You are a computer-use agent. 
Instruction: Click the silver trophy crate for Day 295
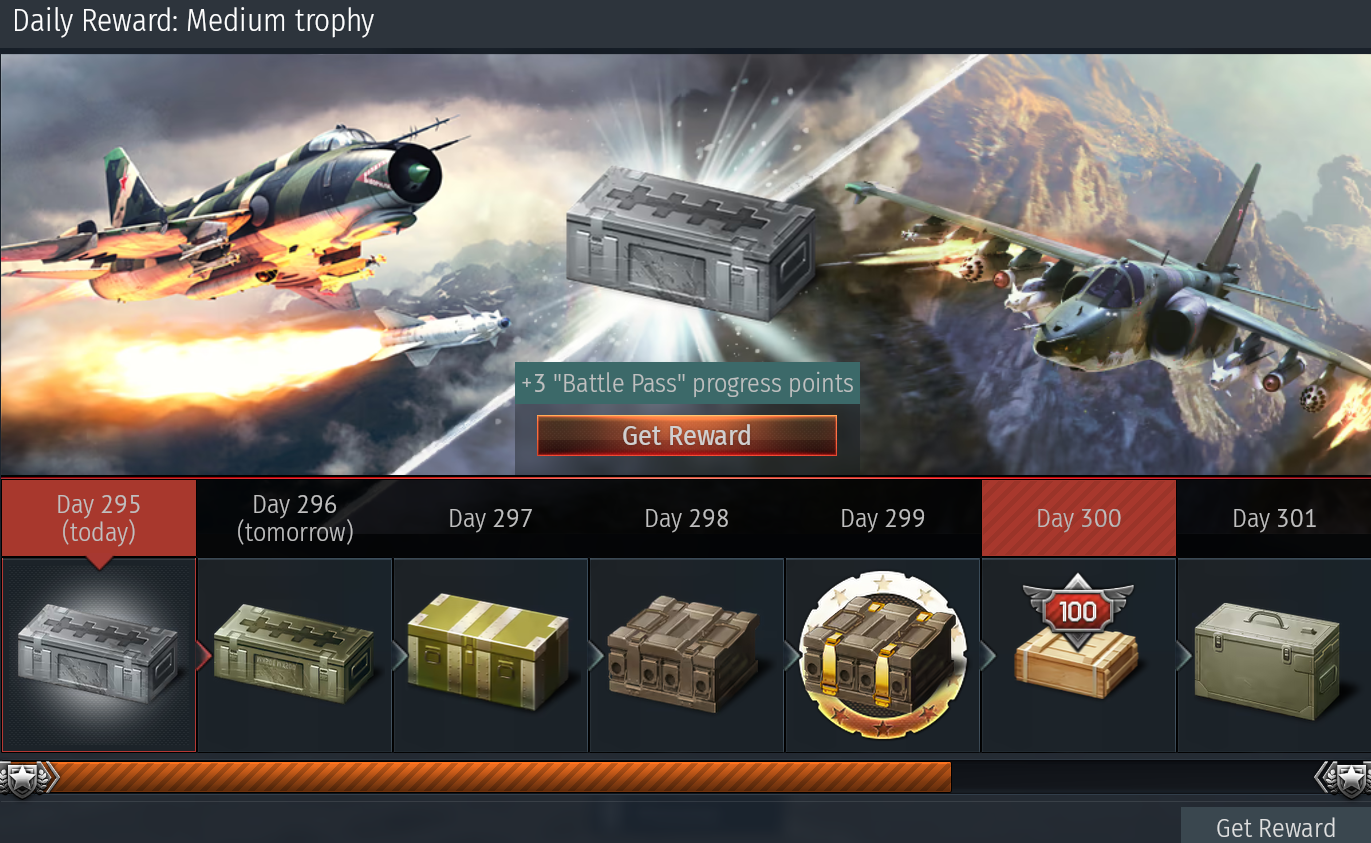[x=98, y=654]
